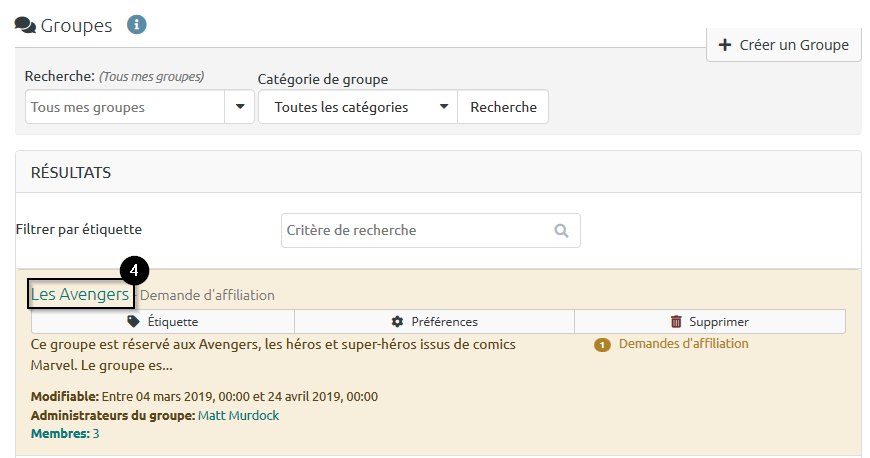The height and width of the screenshot is (458, 870).
Task: Click the Les Avengers group description text
Action: 273,353
